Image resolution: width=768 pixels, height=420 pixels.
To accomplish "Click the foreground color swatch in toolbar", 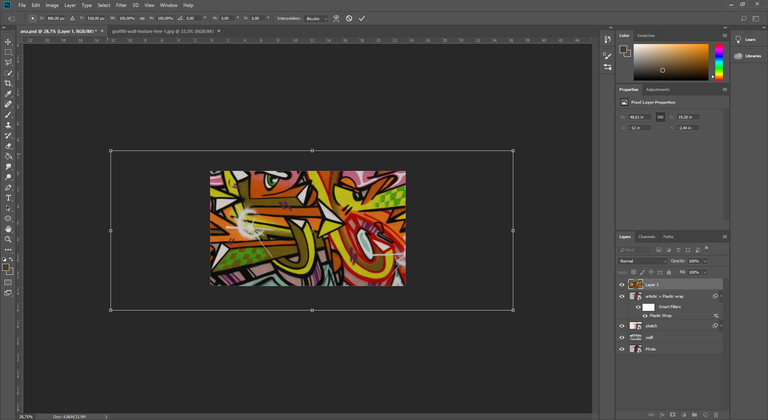I will click(x=5, y=268).
